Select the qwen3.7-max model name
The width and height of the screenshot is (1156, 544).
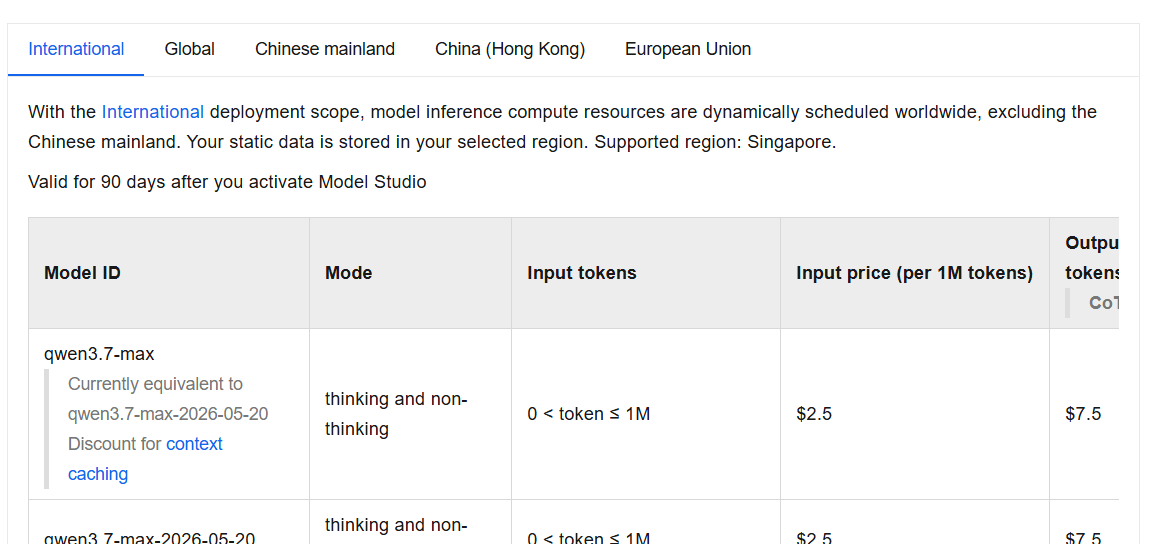click(x=100, y=354)
